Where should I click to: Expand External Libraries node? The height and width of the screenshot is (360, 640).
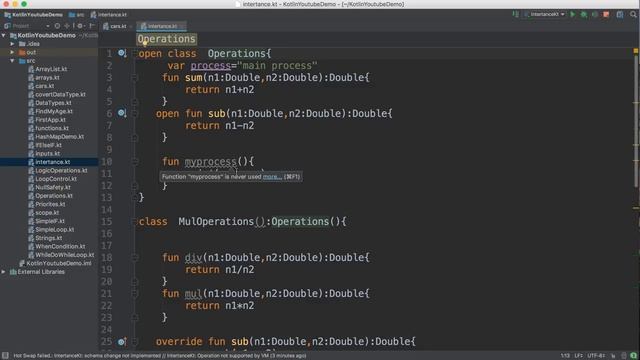click(4, 272)
